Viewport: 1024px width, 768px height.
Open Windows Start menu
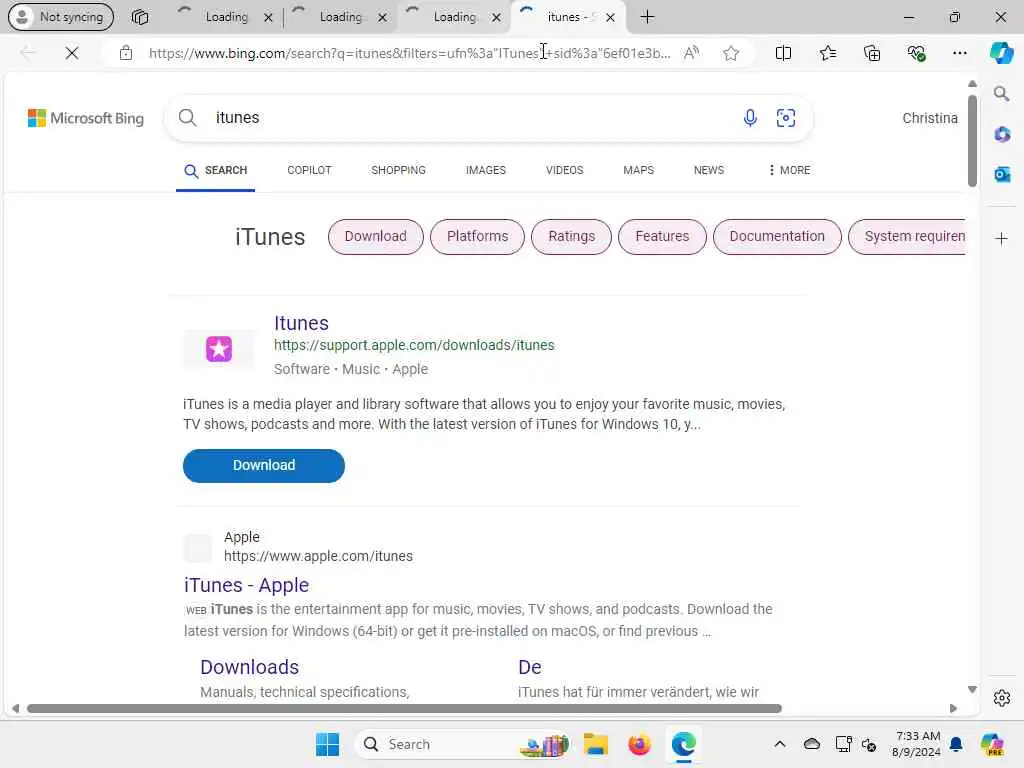pyautogui.click(x=327, y=744)
